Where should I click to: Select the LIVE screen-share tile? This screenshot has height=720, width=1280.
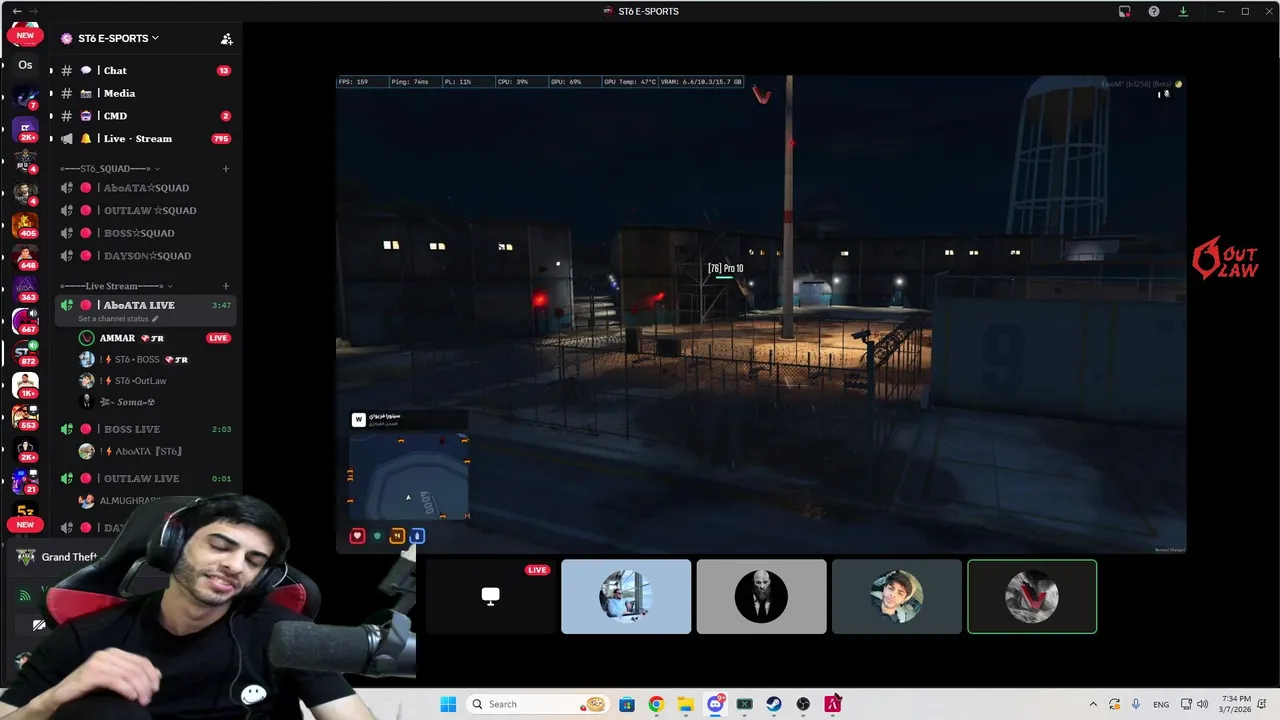click(490, 596)
